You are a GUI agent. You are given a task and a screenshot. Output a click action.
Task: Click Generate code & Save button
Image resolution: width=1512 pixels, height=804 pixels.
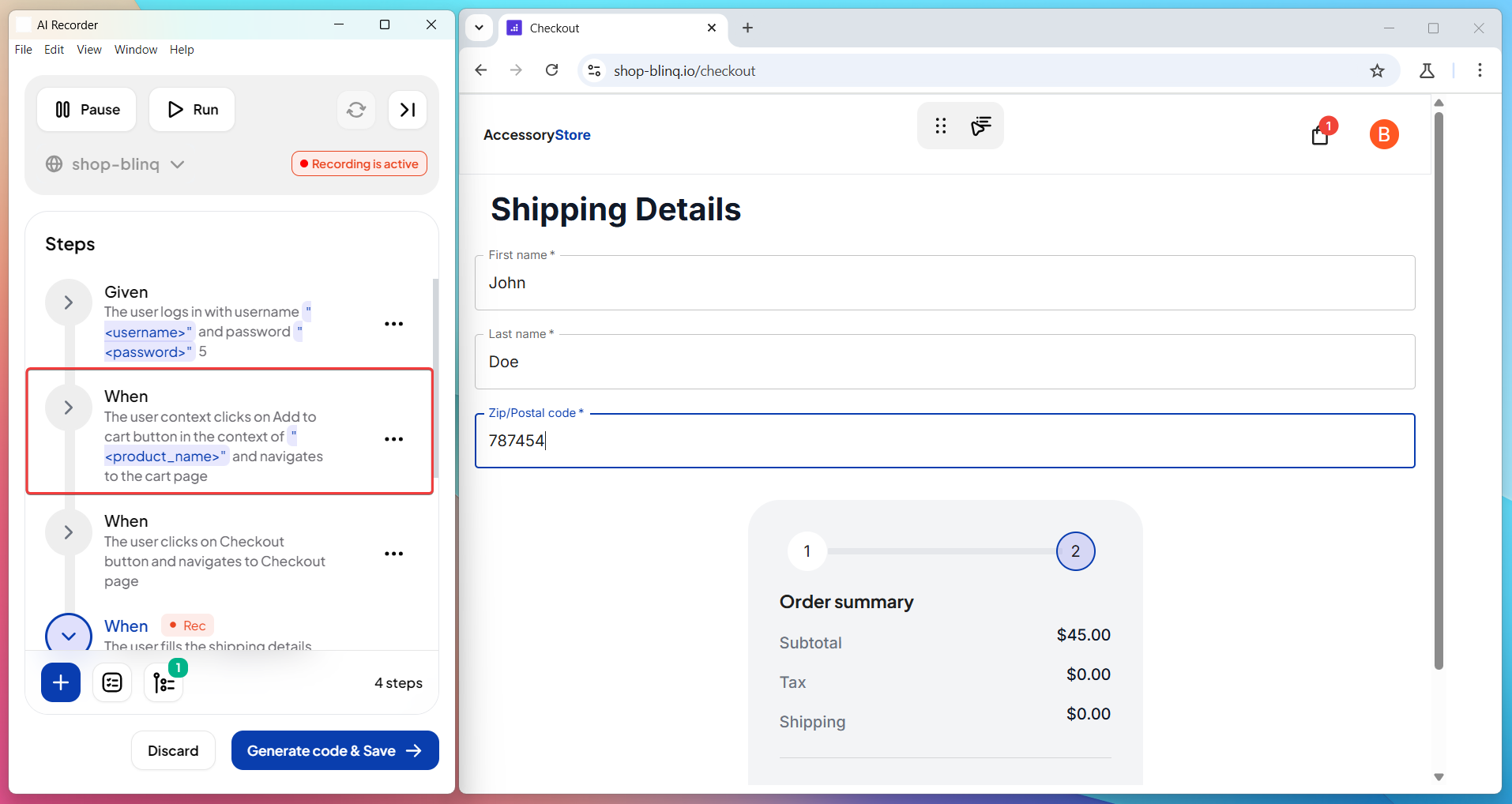[x=335, y=750]
